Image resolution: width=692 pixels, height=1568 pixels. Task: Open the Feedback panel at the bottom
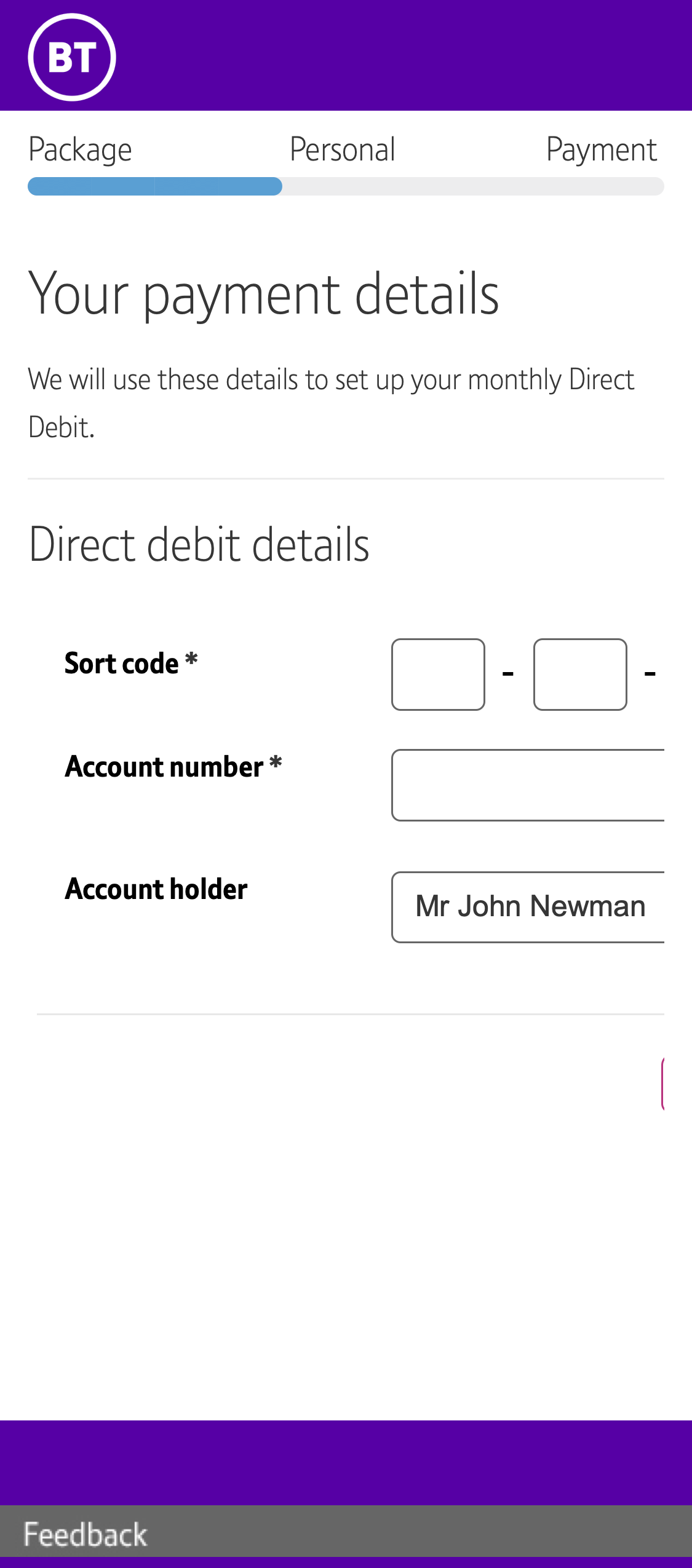pos(85,1532)
